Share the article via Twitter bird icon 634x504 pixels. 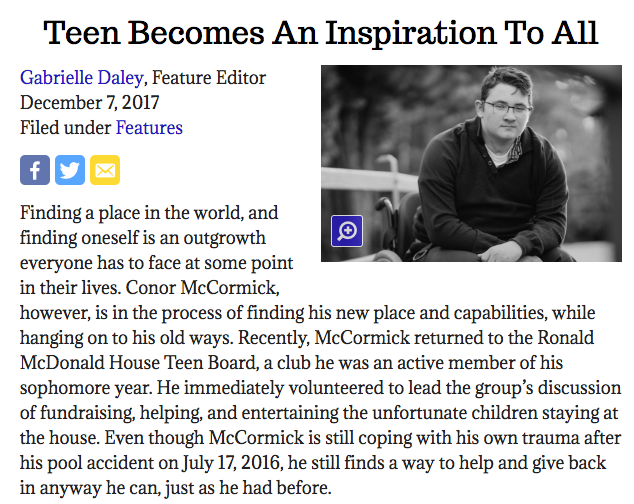coord(70,170)
